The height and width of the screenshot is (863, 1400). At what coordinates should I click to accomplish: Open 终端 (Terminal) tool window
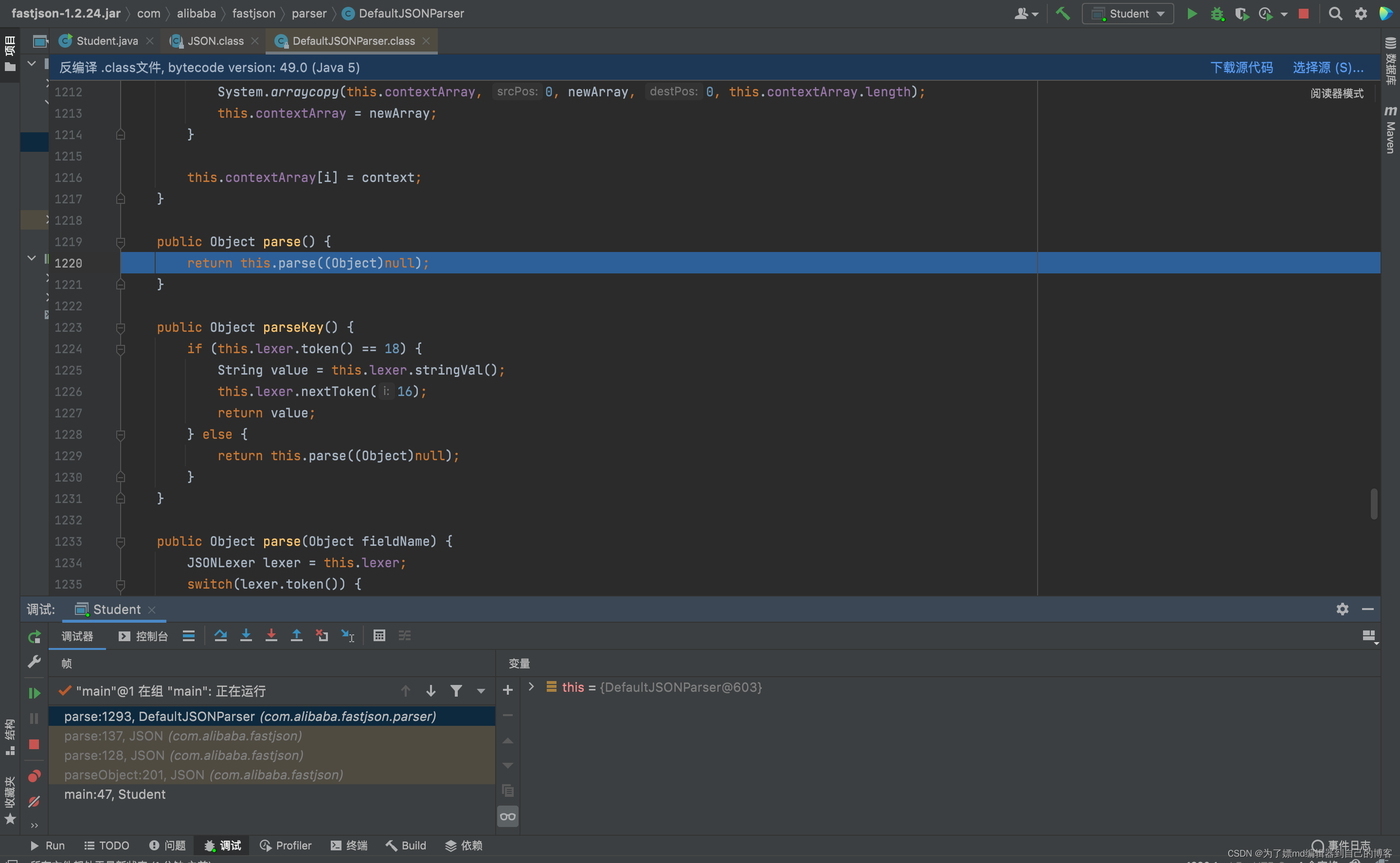349,845
